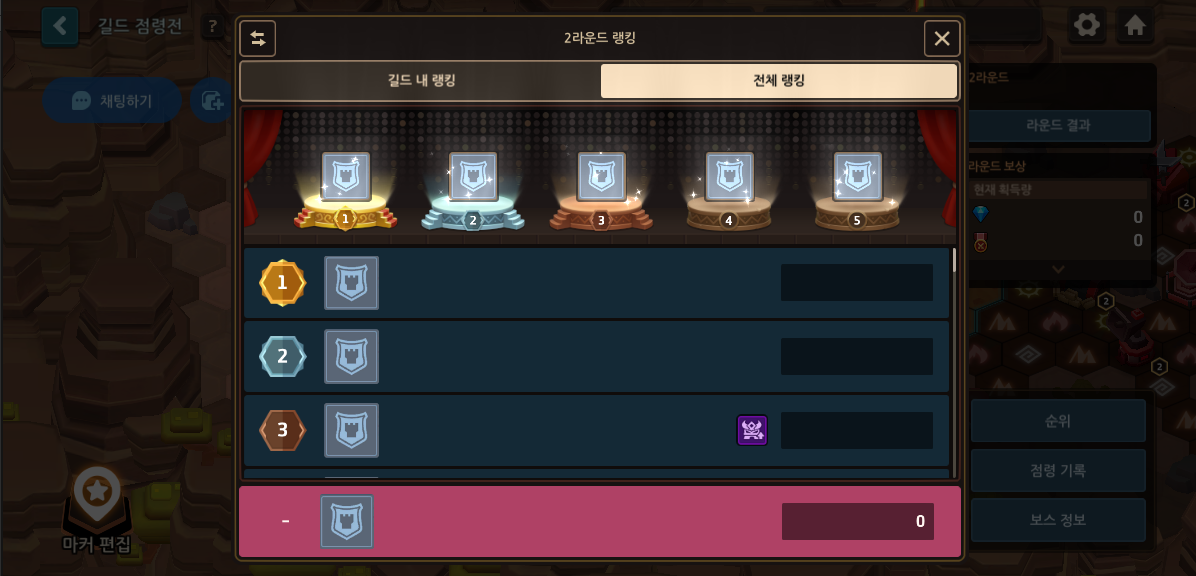Click the 라운드 결과 button
Screen dimensions: 1196x576
coord(1057,126)
